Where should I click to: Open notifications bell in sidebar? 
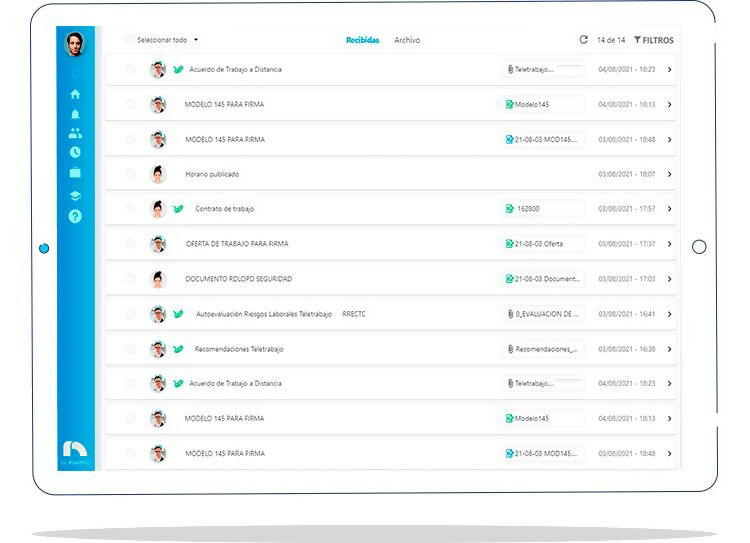(x=75, y=114)
